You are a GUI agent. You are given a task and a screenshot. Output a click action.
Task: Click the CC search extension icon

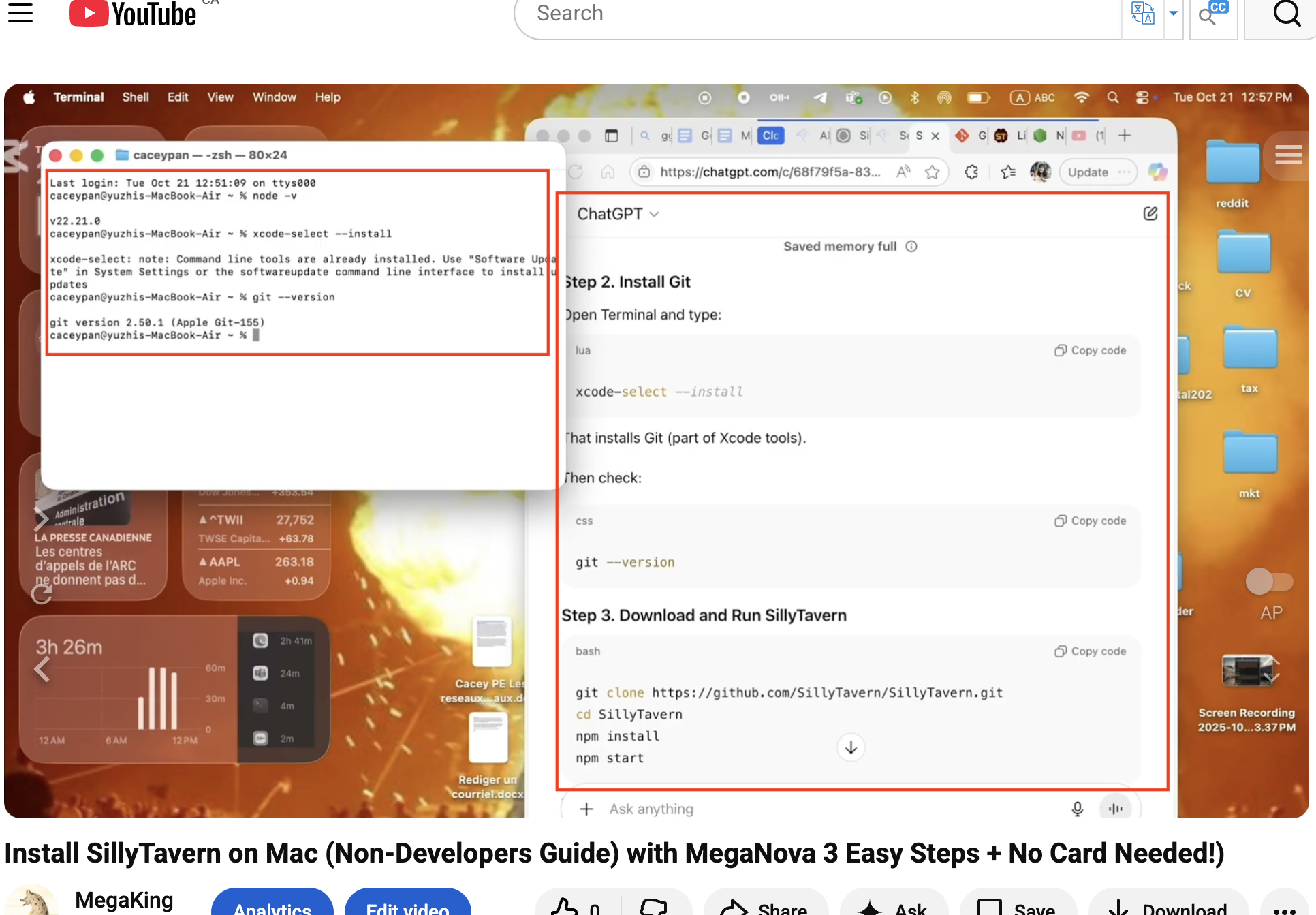[1212, 14]
